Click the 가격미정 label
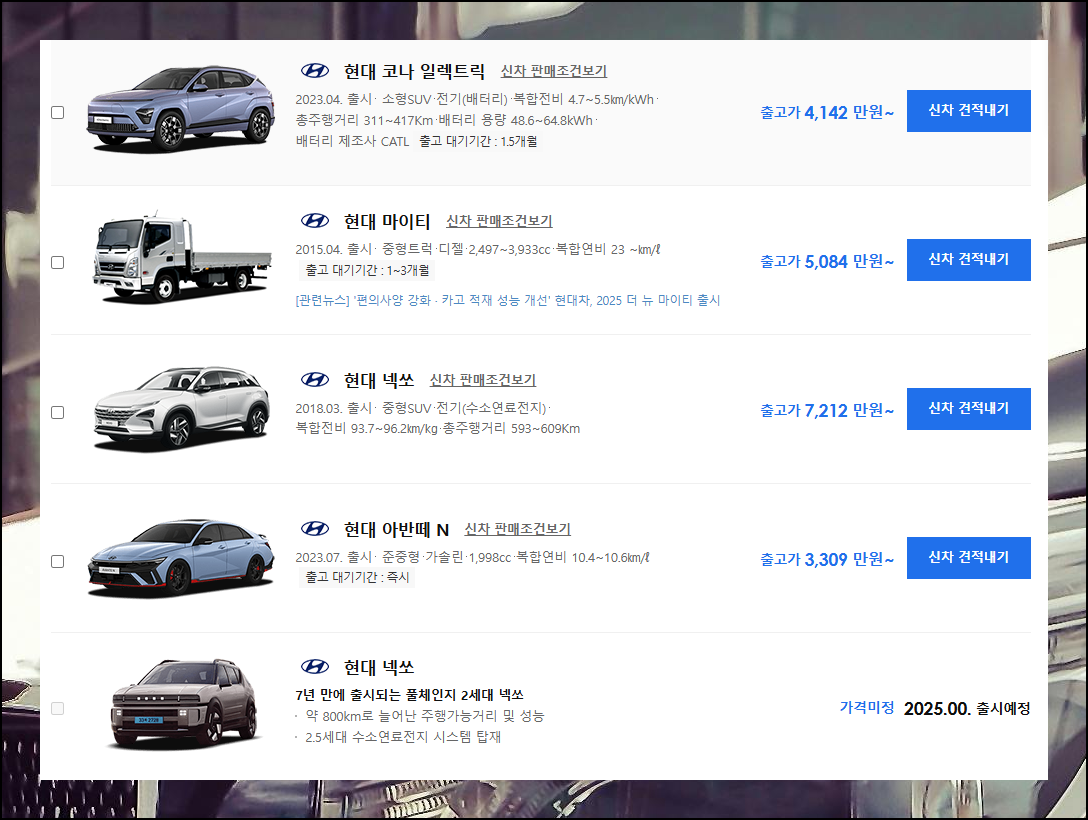The height and width of the screenshot is (820, 1088). 867,708
